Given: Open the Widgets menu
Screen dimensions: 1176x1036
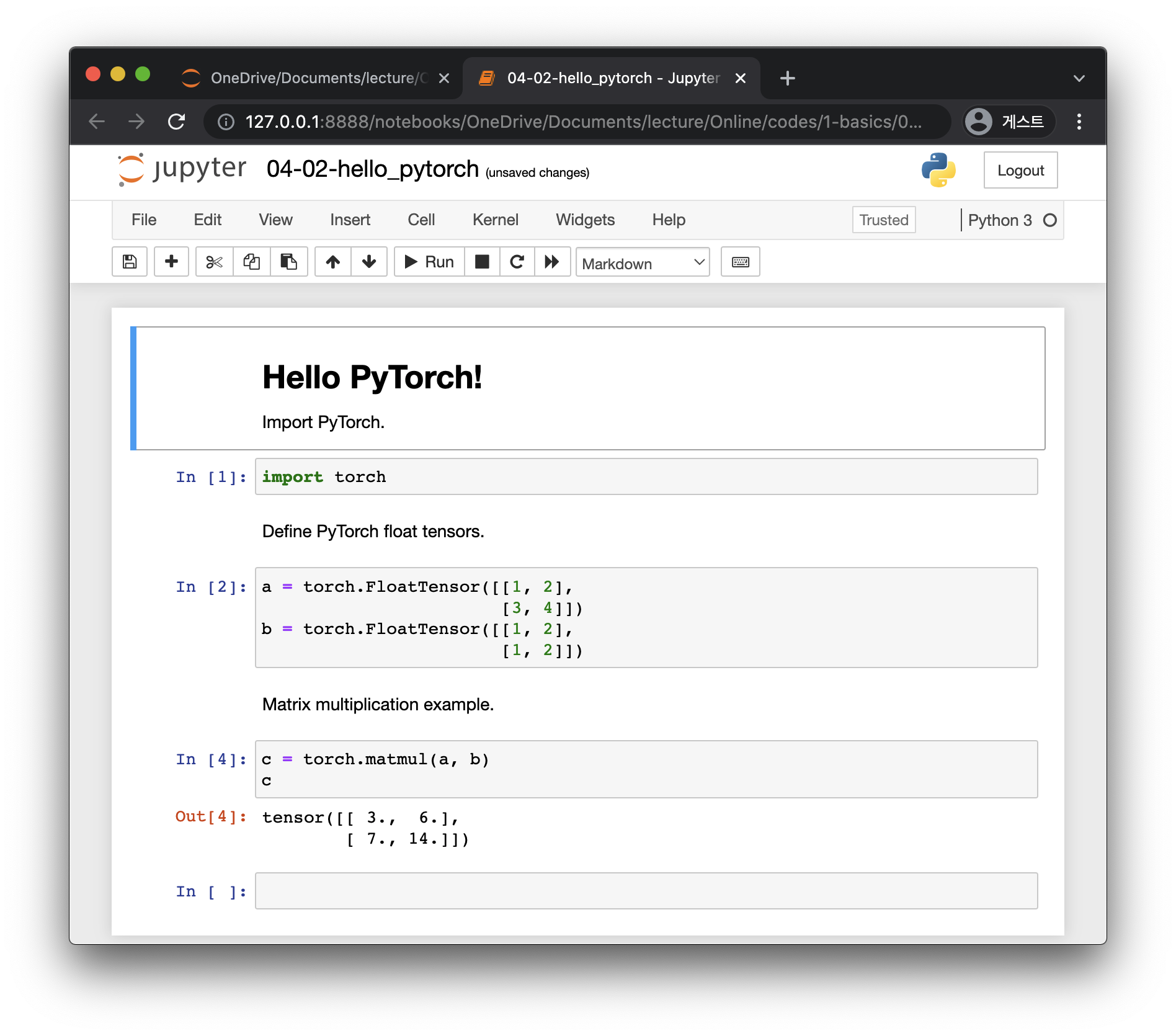Looking at the screenshot, I should pos(585,220).
